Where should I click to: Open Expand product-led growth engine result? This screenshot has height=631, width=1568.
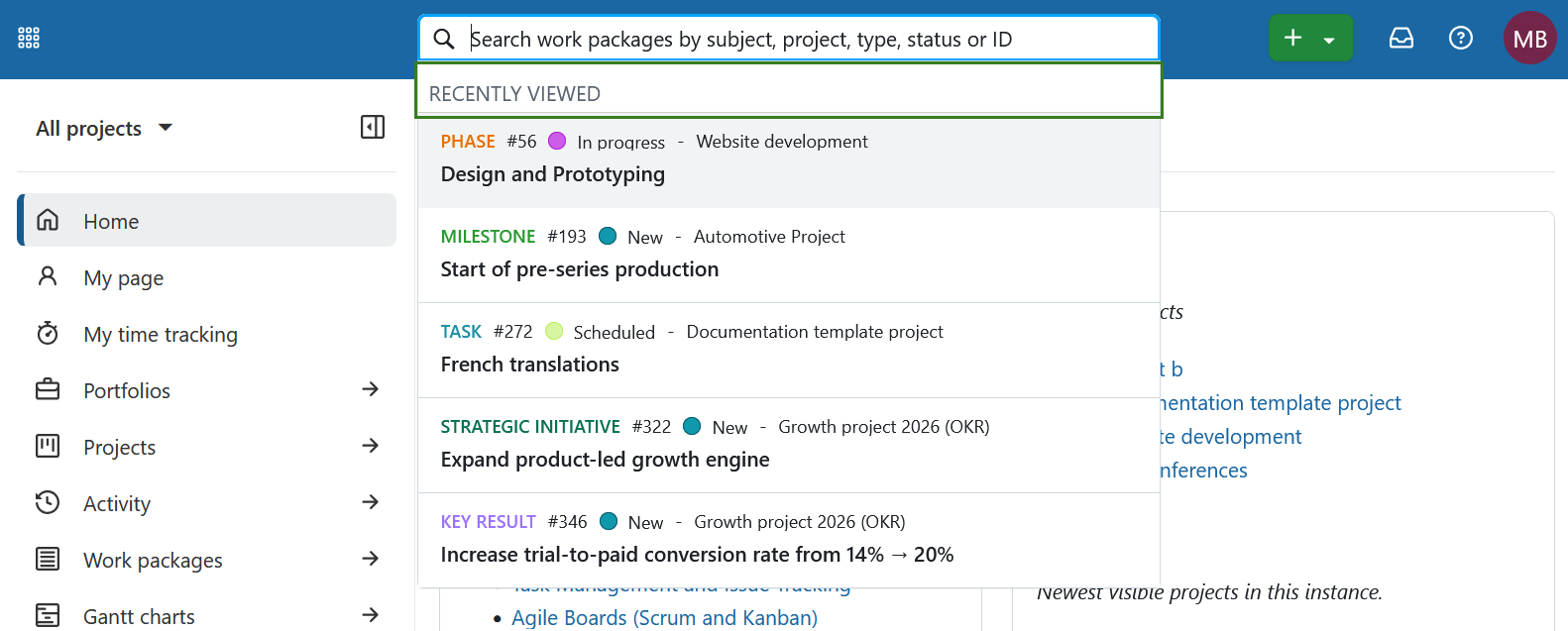[x=789, y=446]
